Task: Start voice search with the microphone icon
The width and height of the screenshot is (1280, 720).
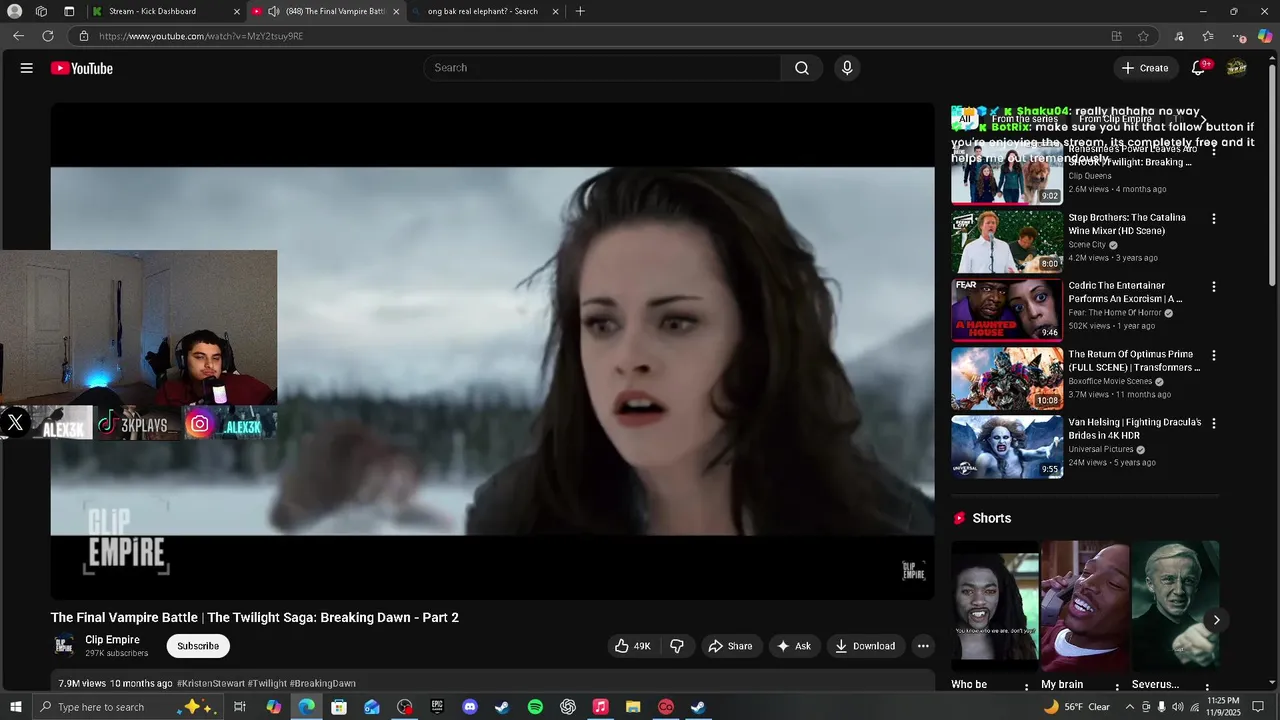Action: (847, 68)
